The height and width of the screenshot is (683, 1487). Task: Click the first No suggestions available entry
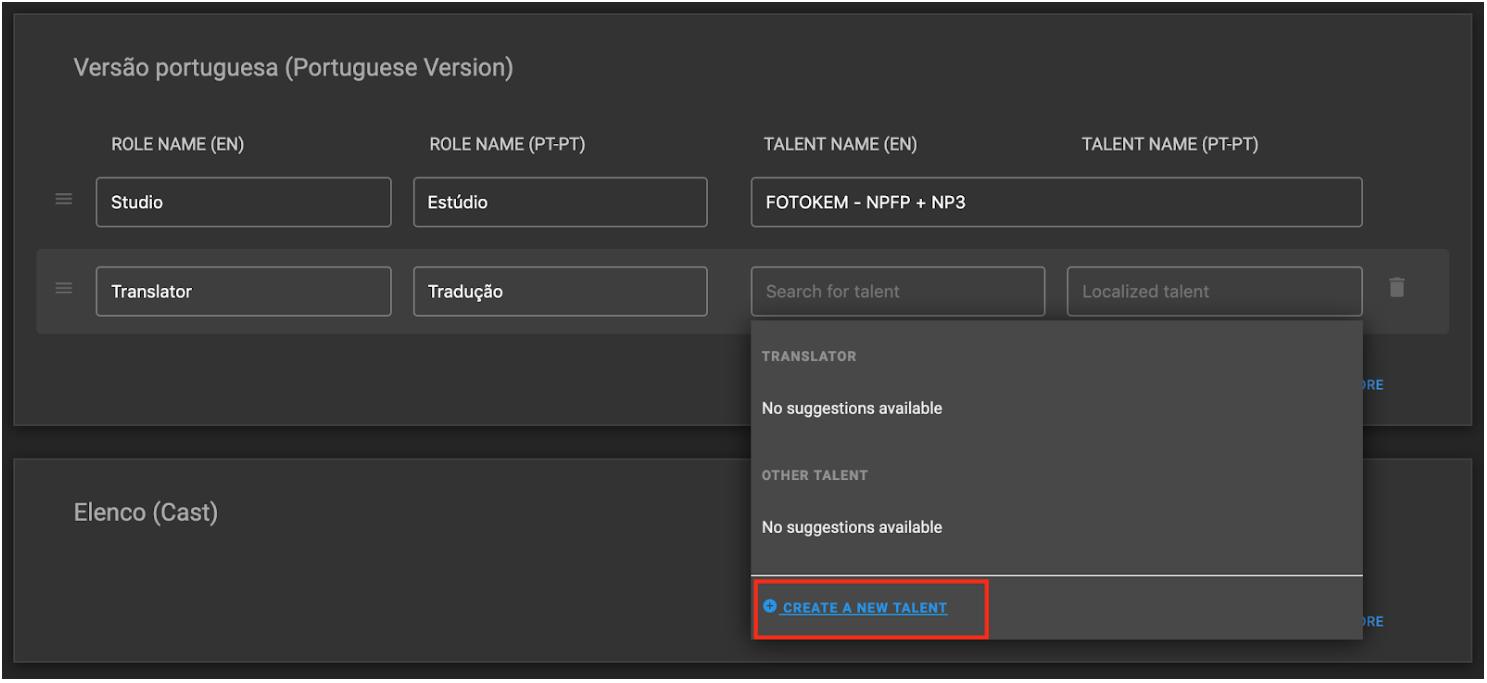851,408
